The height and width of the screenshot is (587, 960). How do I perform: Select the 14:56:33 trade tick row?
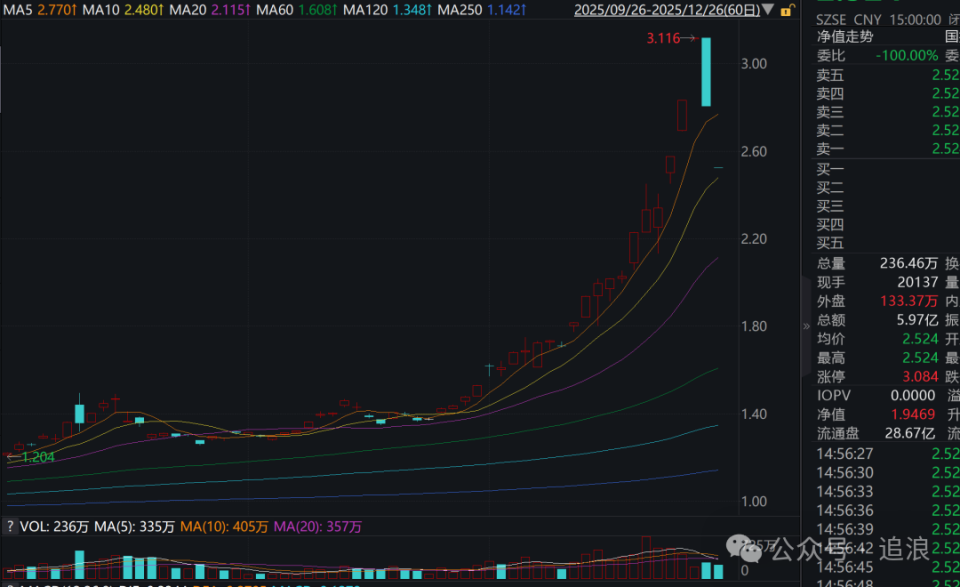(x=888, y=492)
